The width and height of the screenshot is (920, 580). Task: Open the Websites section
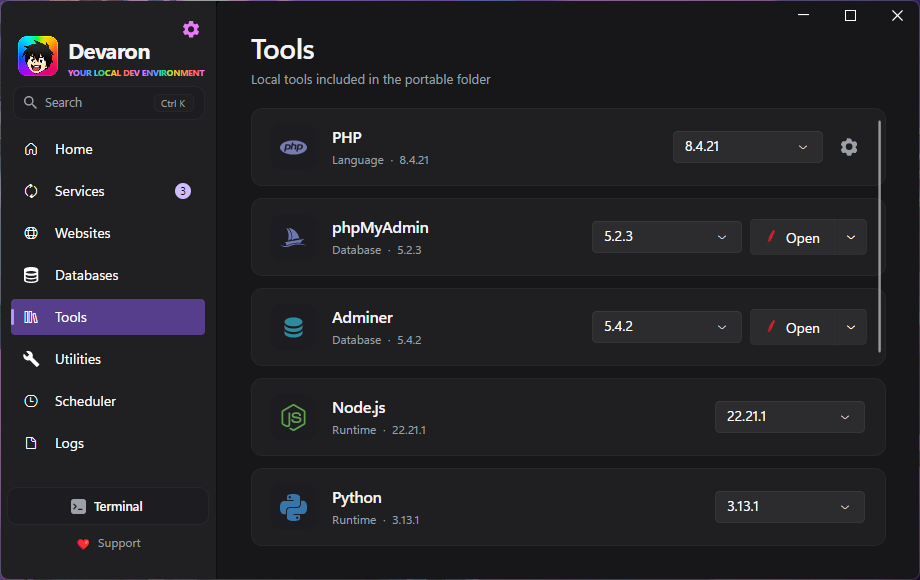click(108, 233)
